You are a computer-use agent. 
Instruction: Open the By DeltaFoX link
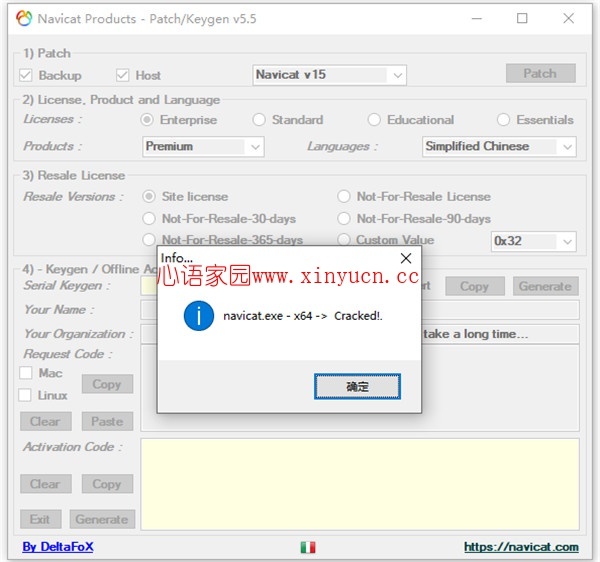pyautogui.click(x=58, y=547)
